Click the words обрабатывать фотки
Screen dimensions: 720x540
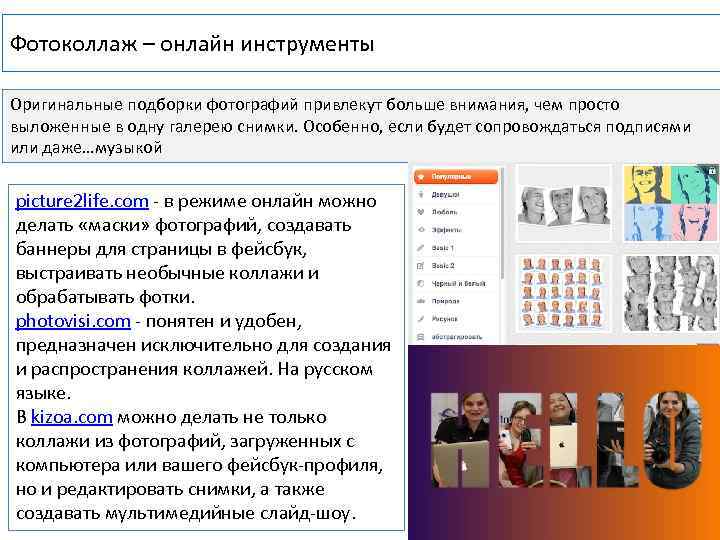point(105,297)
